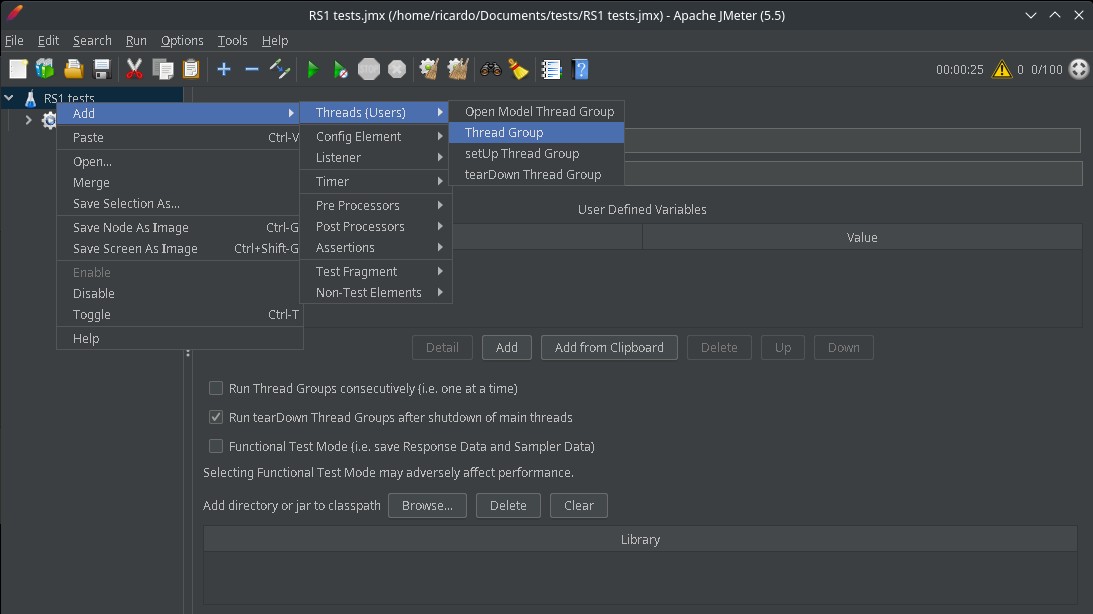Choose setUp Thread Group
The height and width of the screenshot is (614, 1093).
pyautogui.click(x=536, y=153)
